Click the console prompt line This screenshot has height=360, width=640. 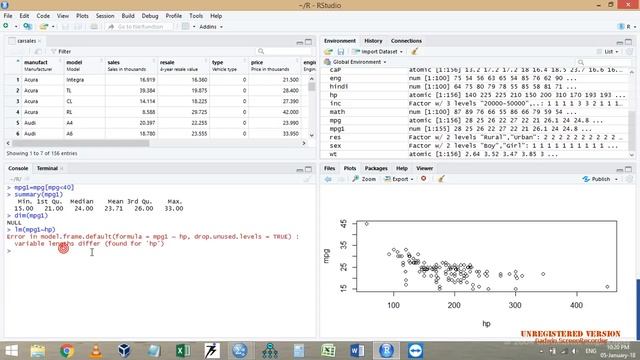[x=159, y=251]
